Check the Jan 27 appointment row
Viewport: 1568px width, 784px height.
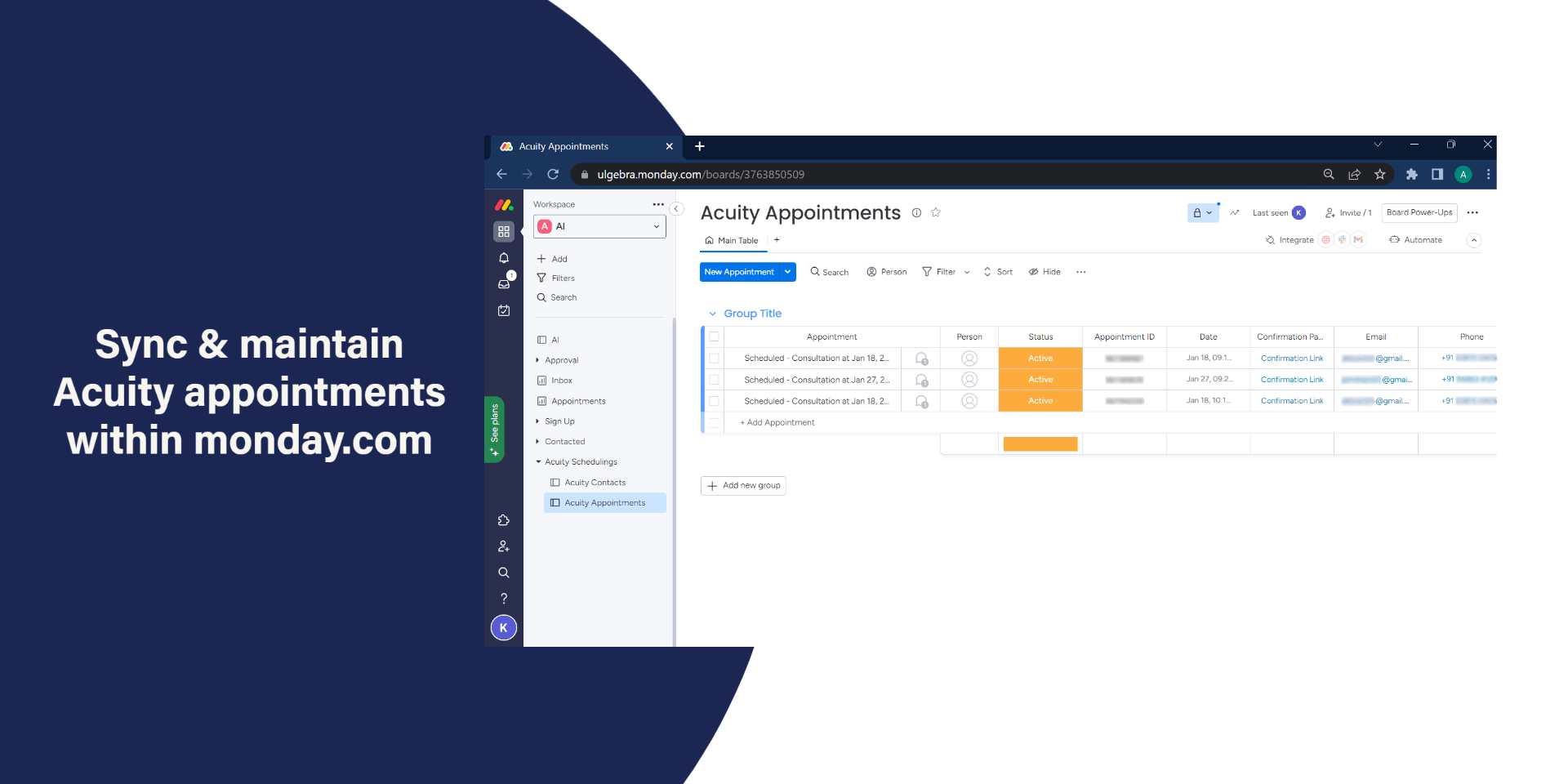(x=715, y=380)
